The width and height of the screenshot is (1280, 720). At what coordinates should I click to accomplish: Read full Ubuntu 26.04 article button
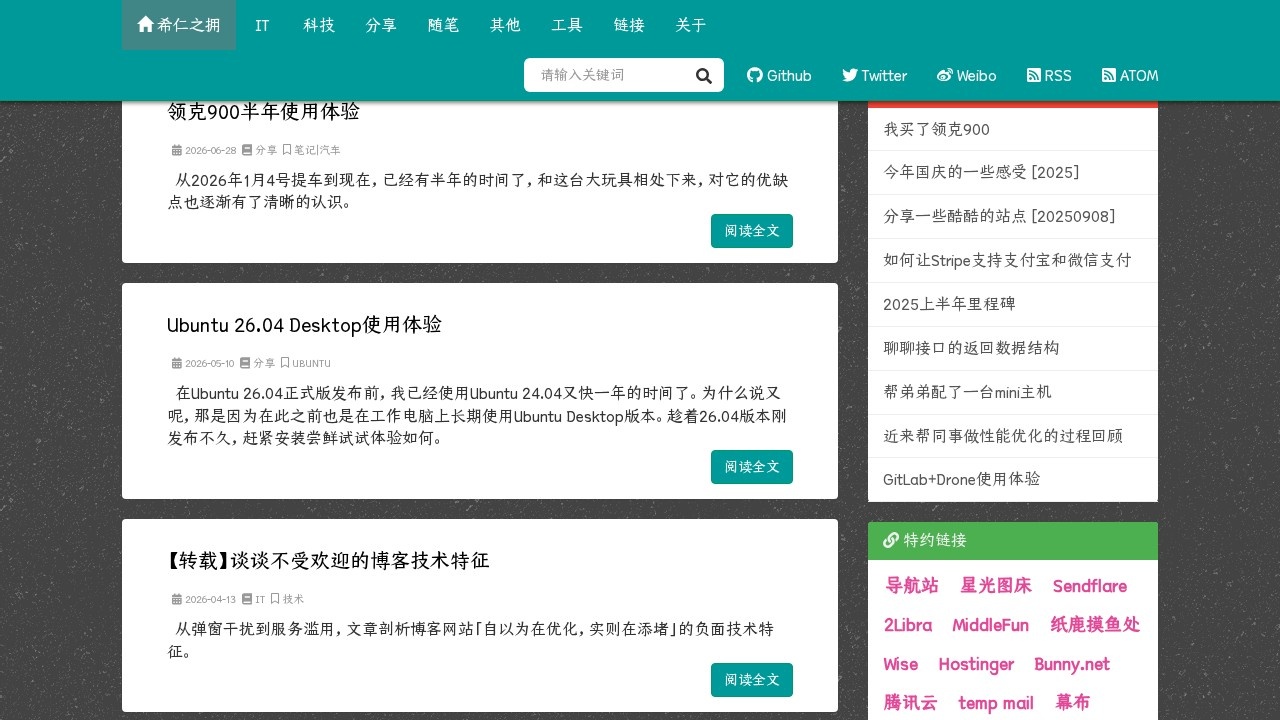coord(752,467)
